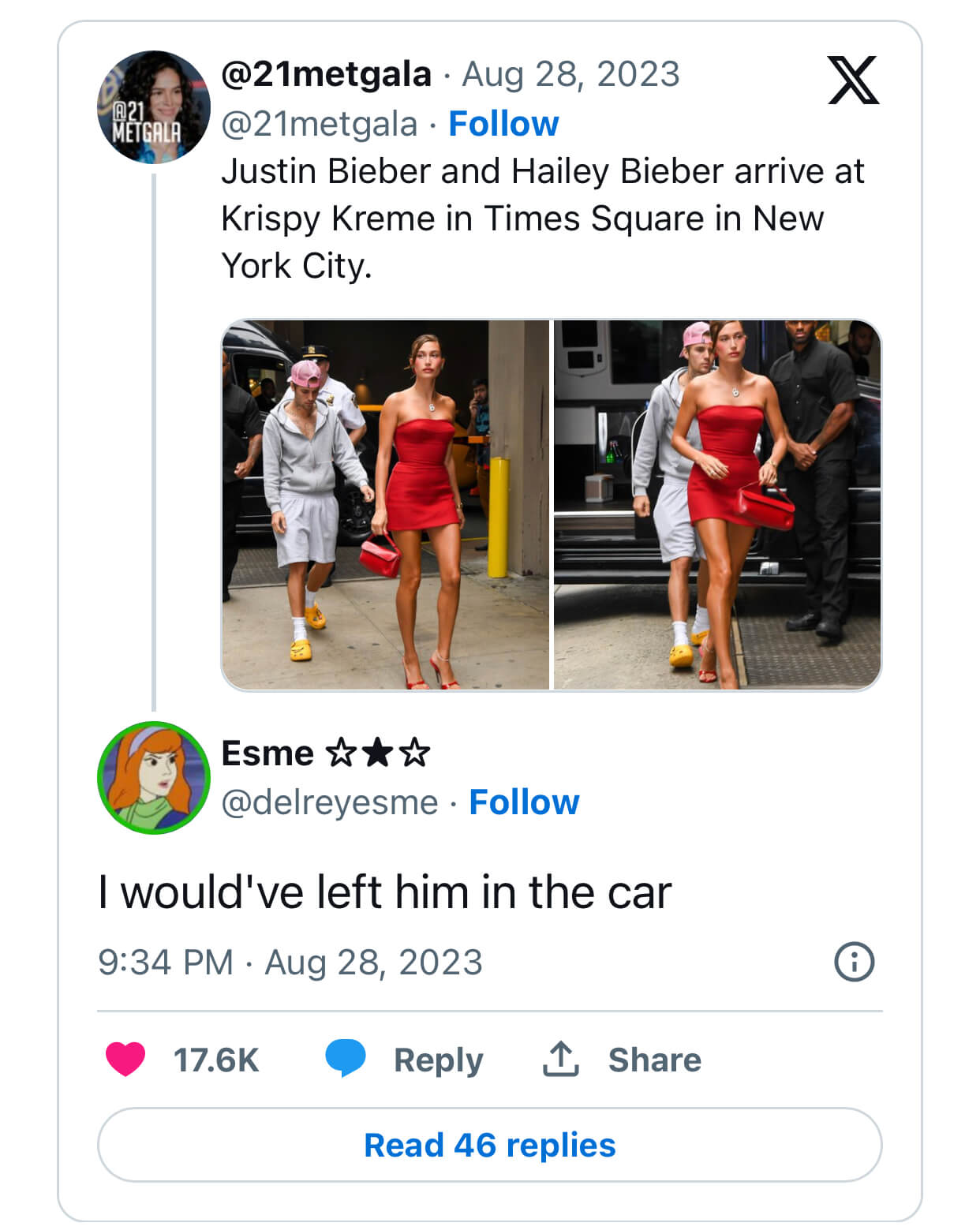Click the 17.6K likes count
The image size is (980, 1230).
tap(215, 1060)
